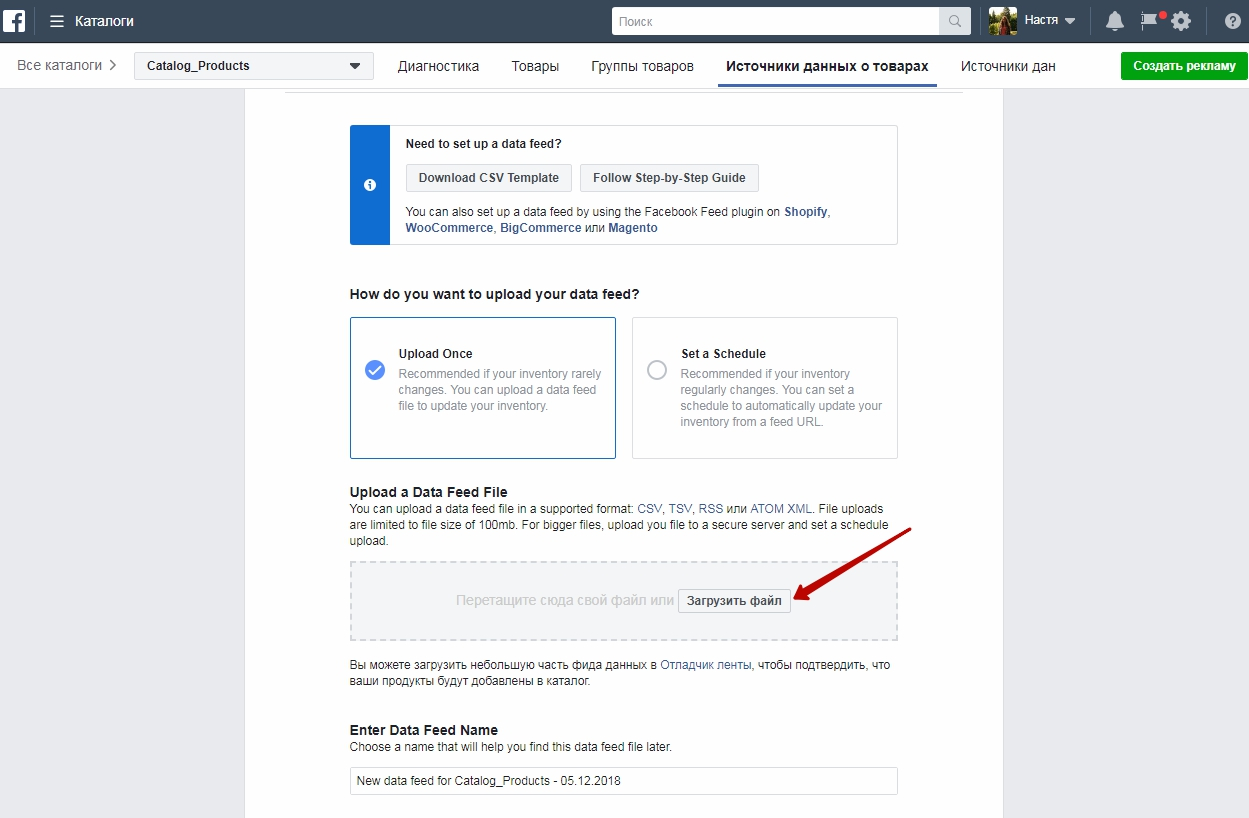1249x818 pixels.
Task: Open the ATOM XML format link
Action: tap(782, 509)
